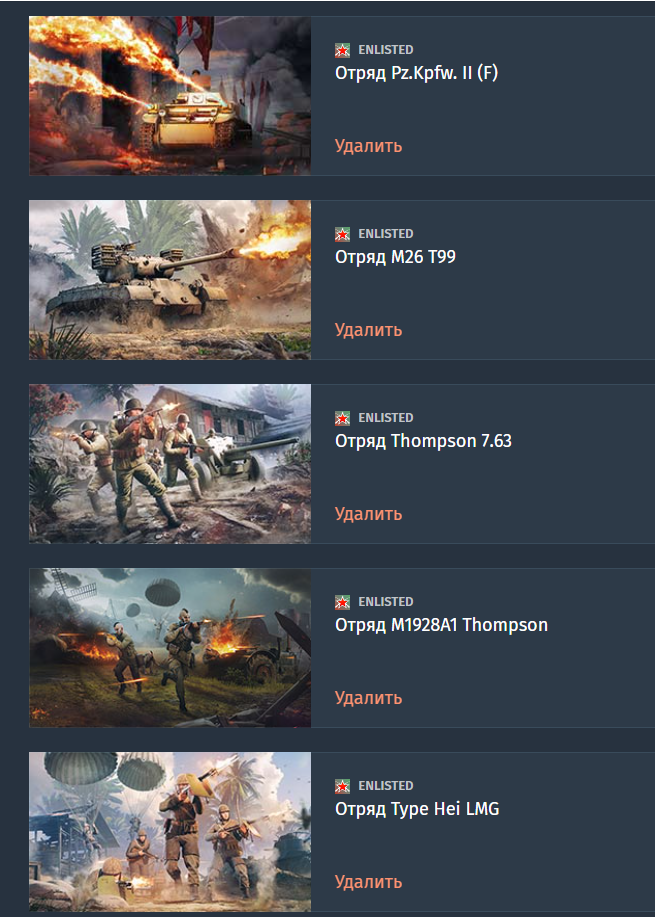Viewport: 655px width, 917px height.
Task: Click the Enlisted star icon above Отряд M26 T99
Action: pyautogui.click(x=342, y=235)
